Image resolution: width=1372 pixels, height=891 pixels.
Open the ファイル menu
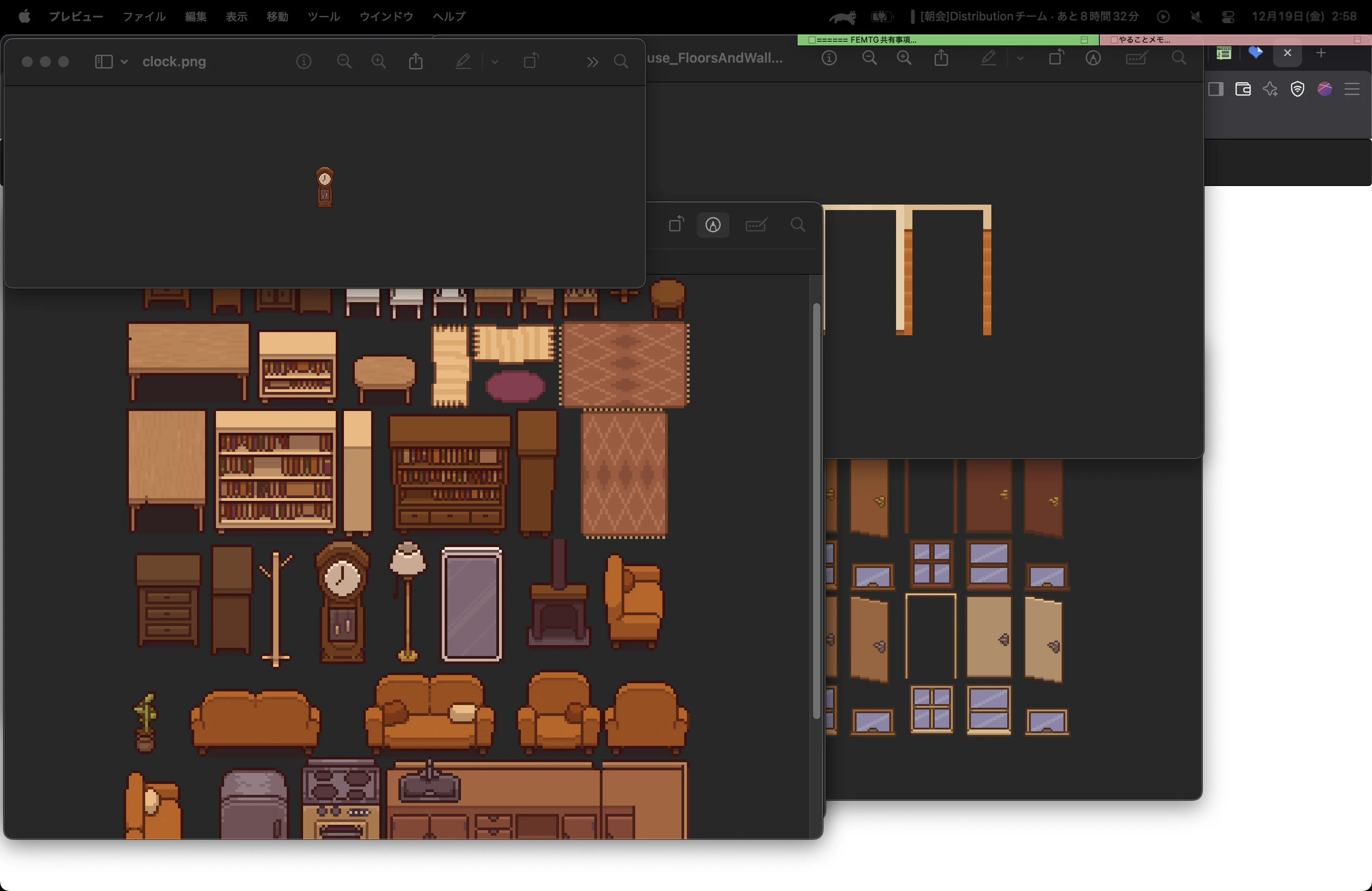[x=144, y=16]
